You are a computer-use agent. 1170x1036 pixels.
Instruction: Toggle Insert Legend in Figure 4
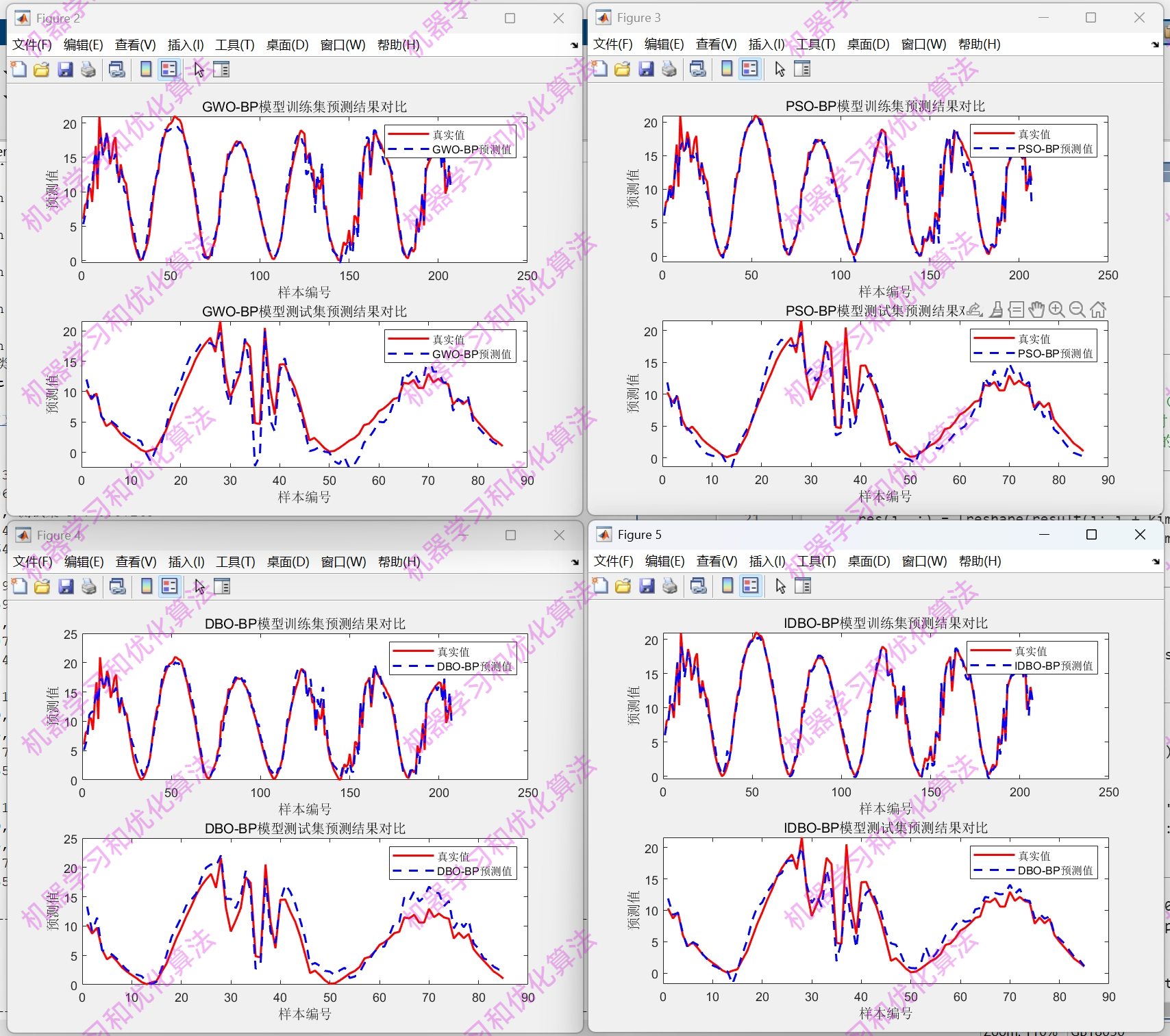coord(169,586)
